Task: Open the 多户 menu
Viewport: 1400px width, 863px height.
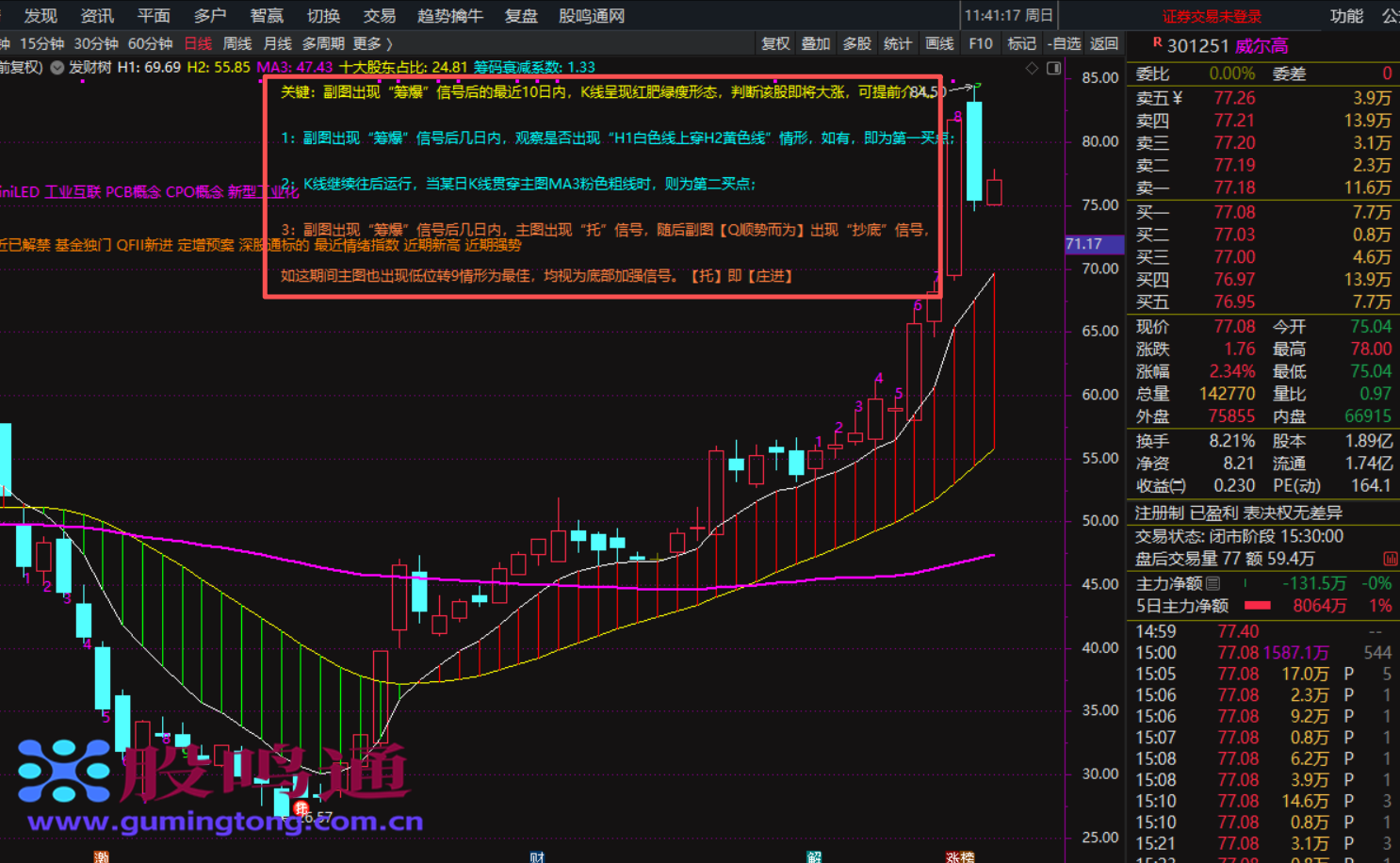Action: point(210,15)
